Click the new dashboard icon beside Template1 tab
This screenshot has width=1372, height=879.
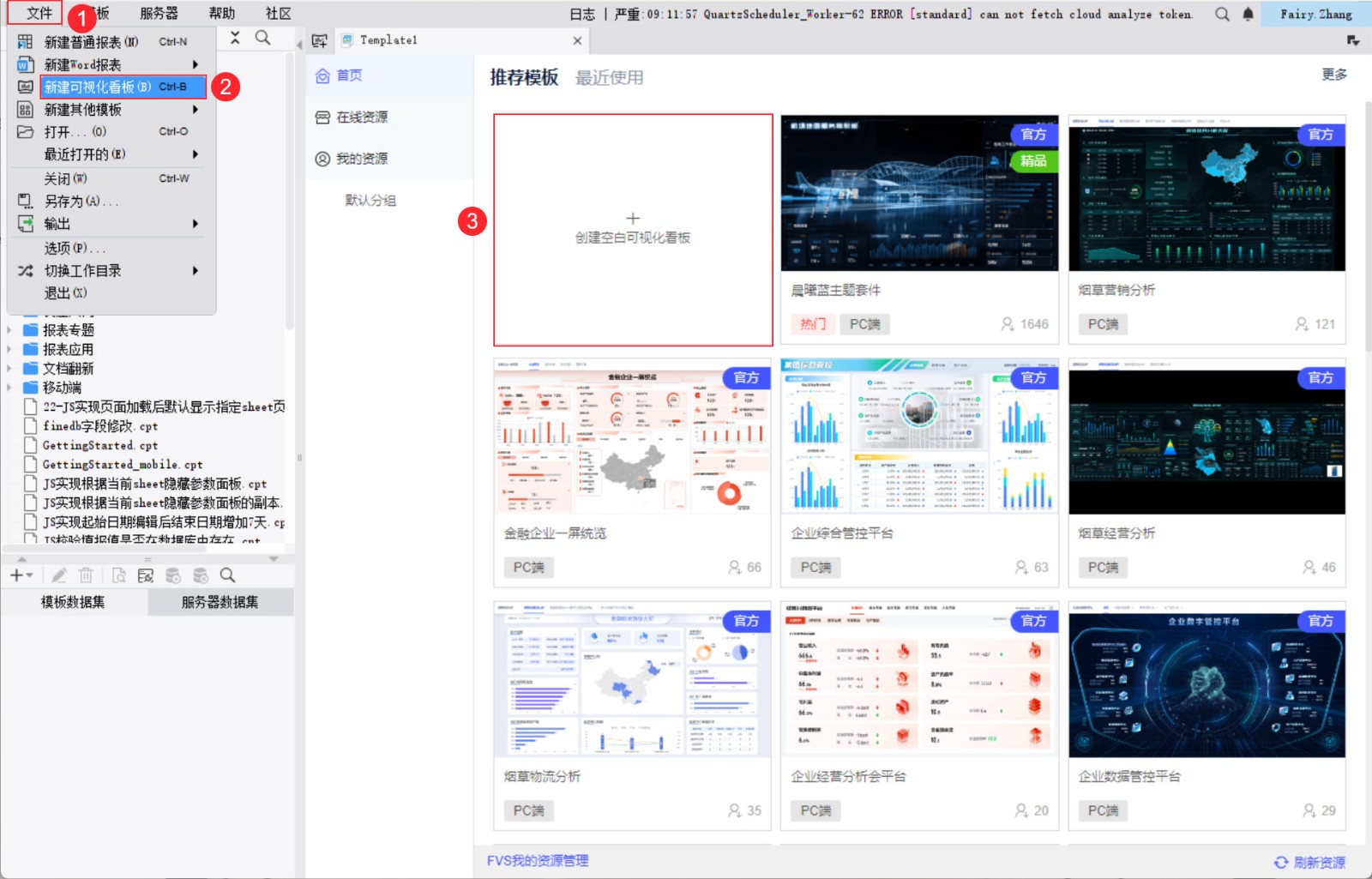point(320,40)
